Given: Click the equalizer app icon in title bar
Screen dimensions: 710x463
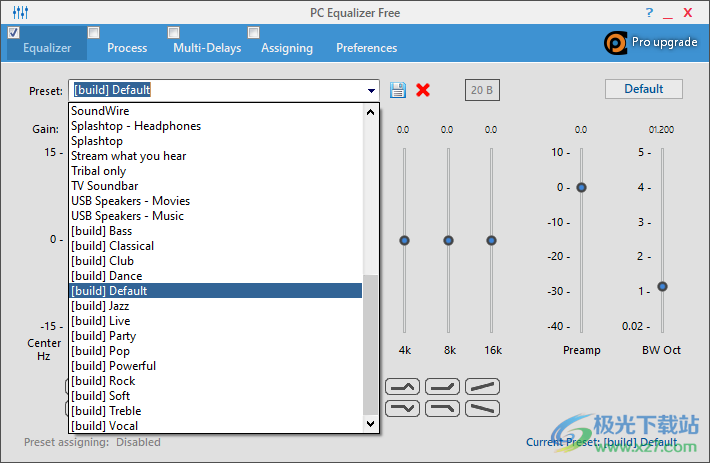Looking at the screenshot, I should click(x=20, y=12).
